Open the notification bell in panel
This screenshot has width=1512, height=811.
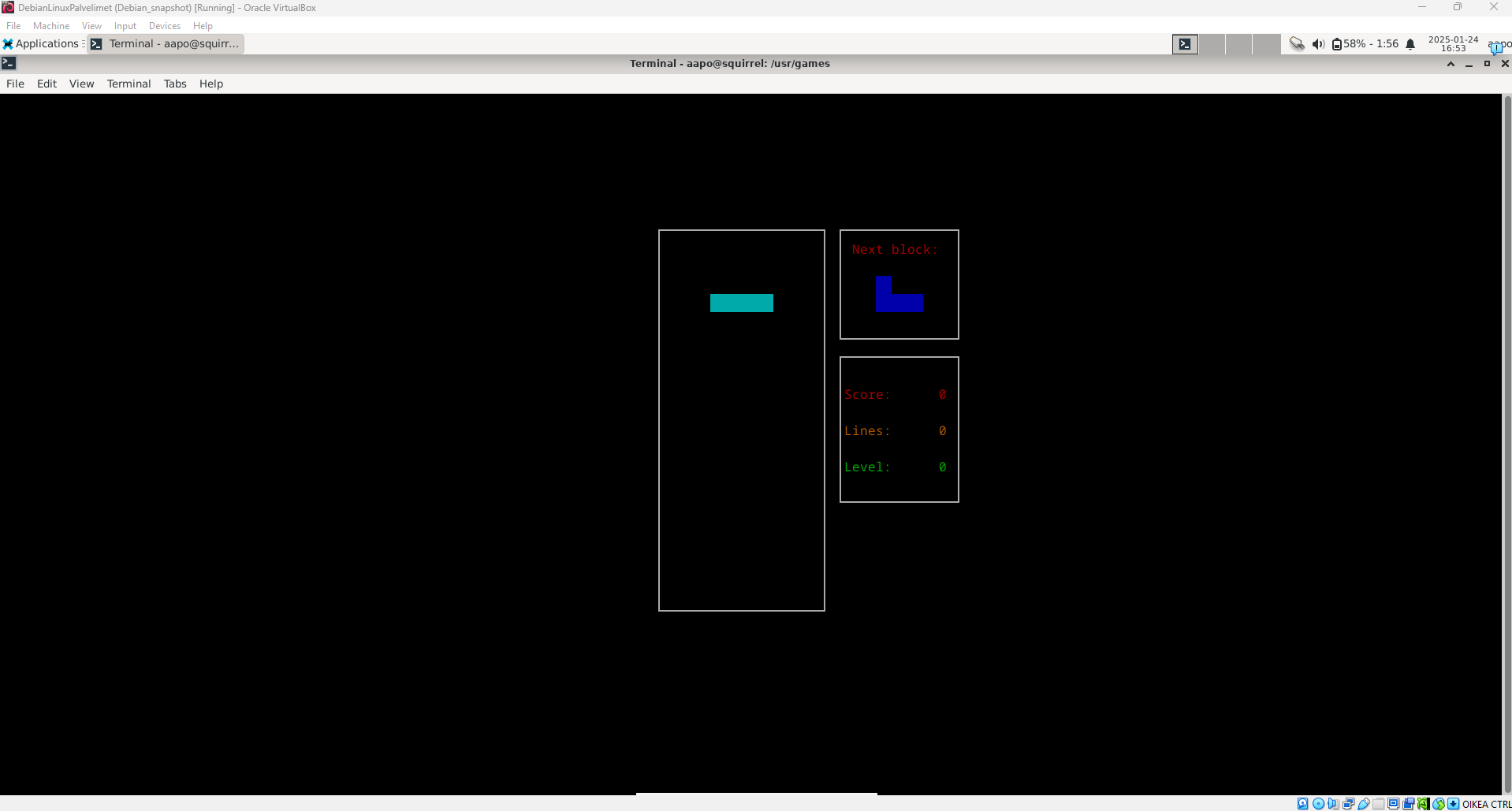(x=1410, y=44)
